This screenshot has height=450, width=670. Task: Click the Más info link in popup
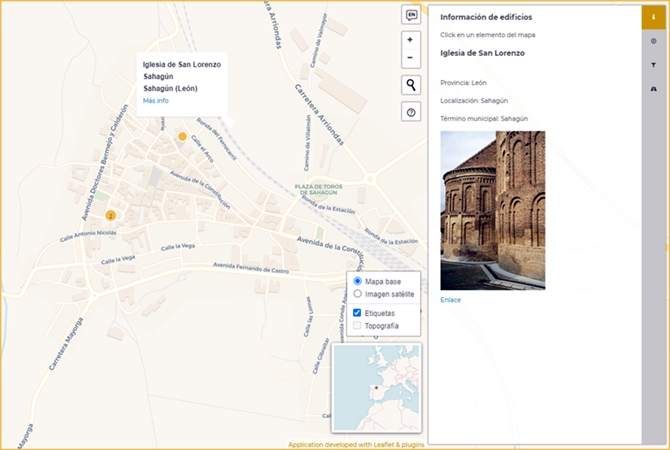[x=156, y=101]
